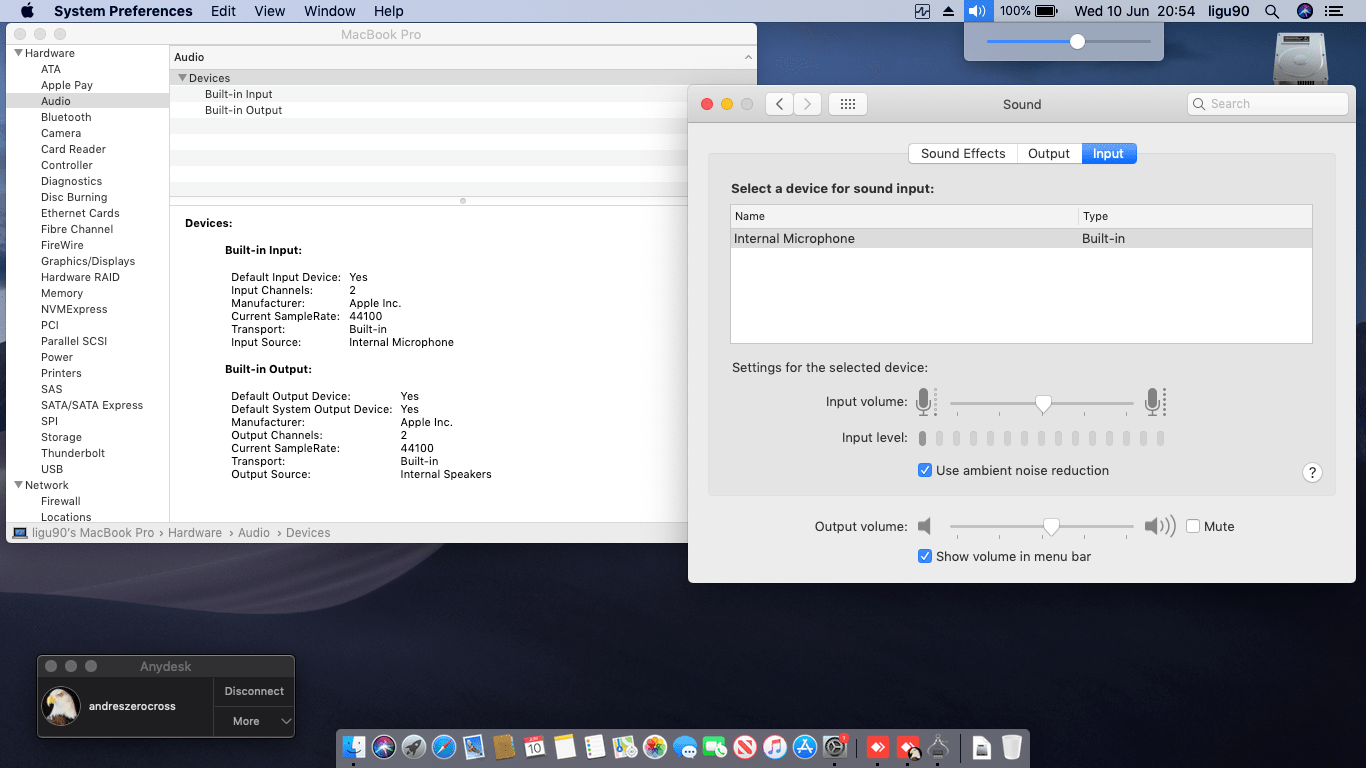The width and height of the screenshot is (1366, 768).
Task: Open the help question mark button
Action: [1313, 473]
